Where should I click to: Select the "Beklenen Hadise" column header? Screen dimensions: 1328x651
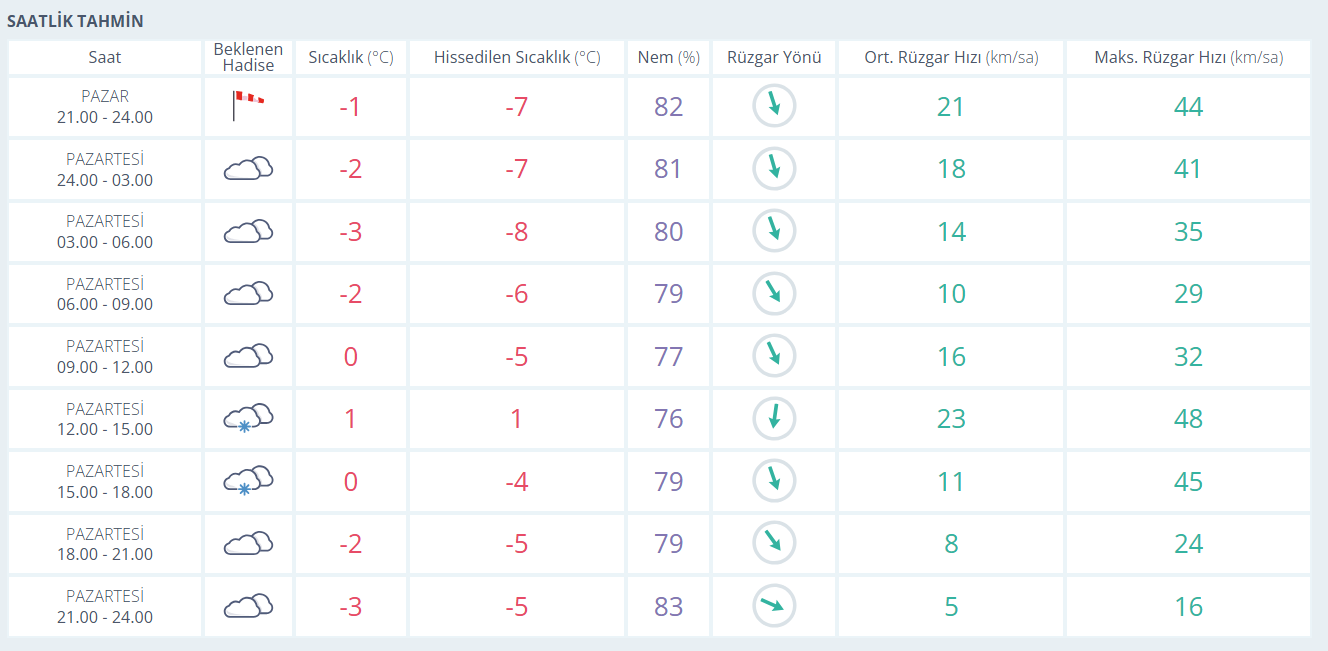[248, 57]
